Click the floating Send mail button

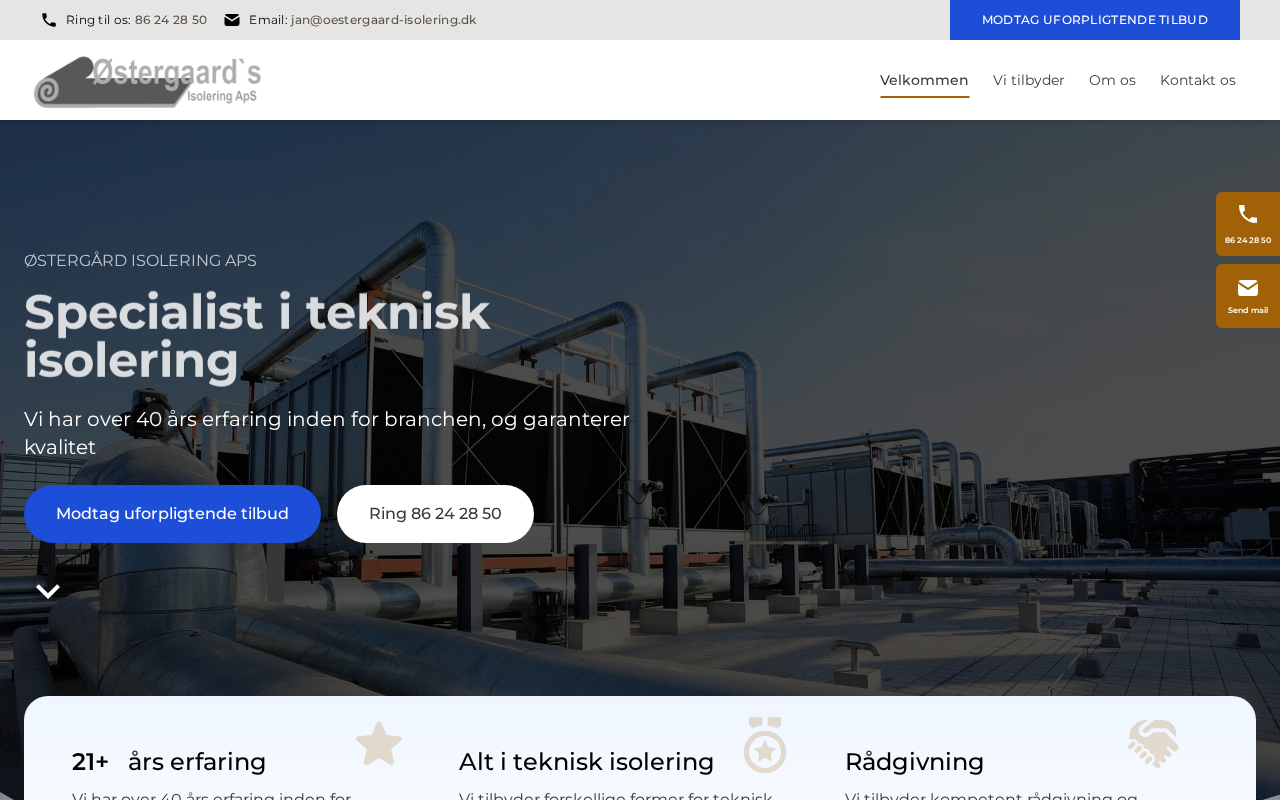(1248, 296)
